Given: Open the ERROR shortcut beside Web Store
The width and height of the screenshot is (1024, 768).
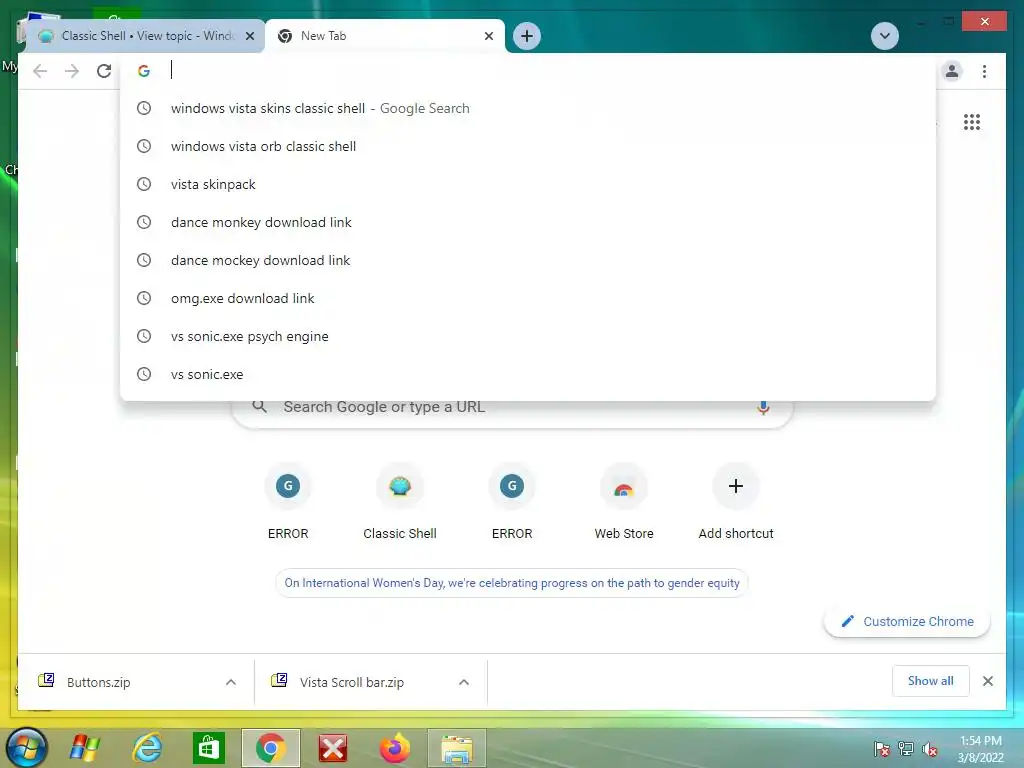Looking at the screenshot, I should pos(512,502).
